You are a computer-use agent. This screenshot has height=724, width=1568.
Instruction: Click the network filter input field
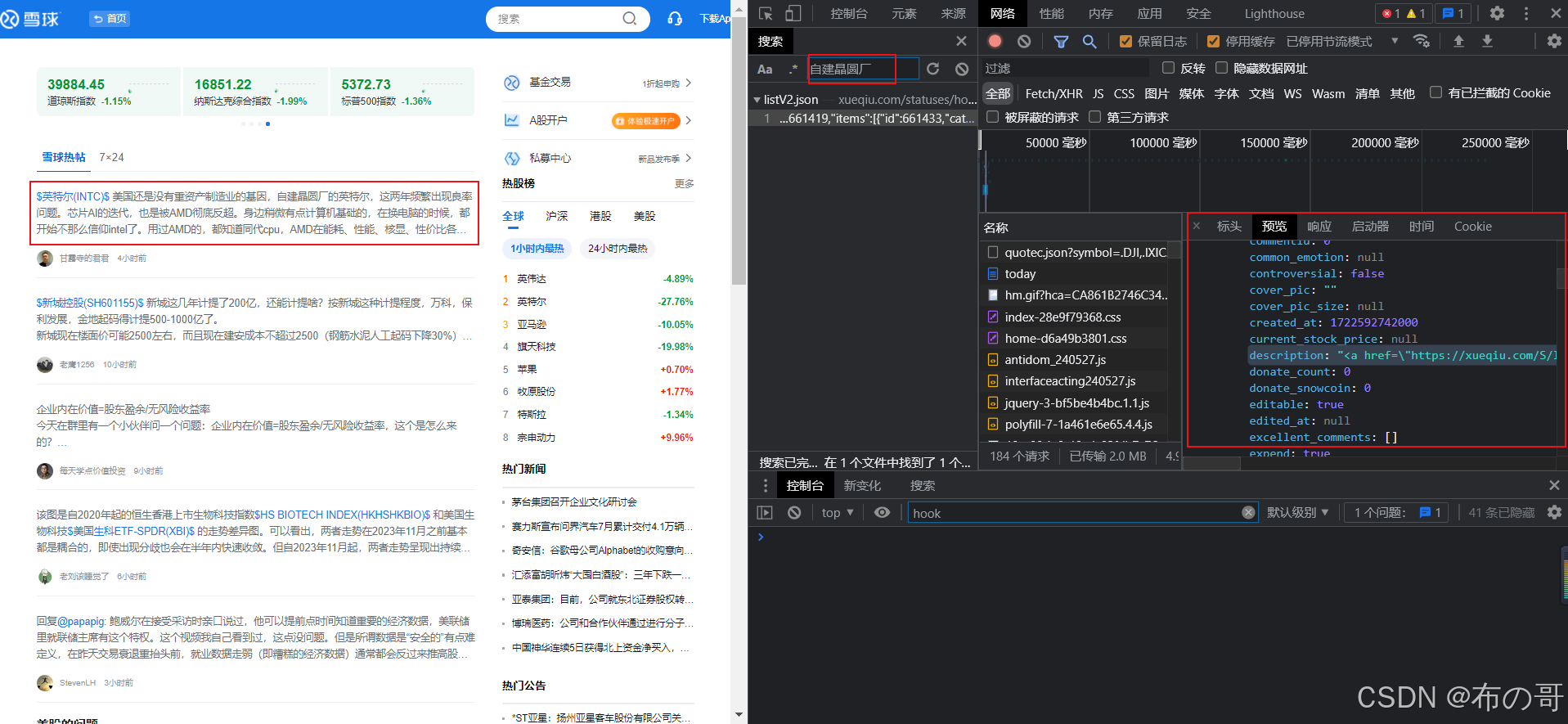[x=1065, y=68]
